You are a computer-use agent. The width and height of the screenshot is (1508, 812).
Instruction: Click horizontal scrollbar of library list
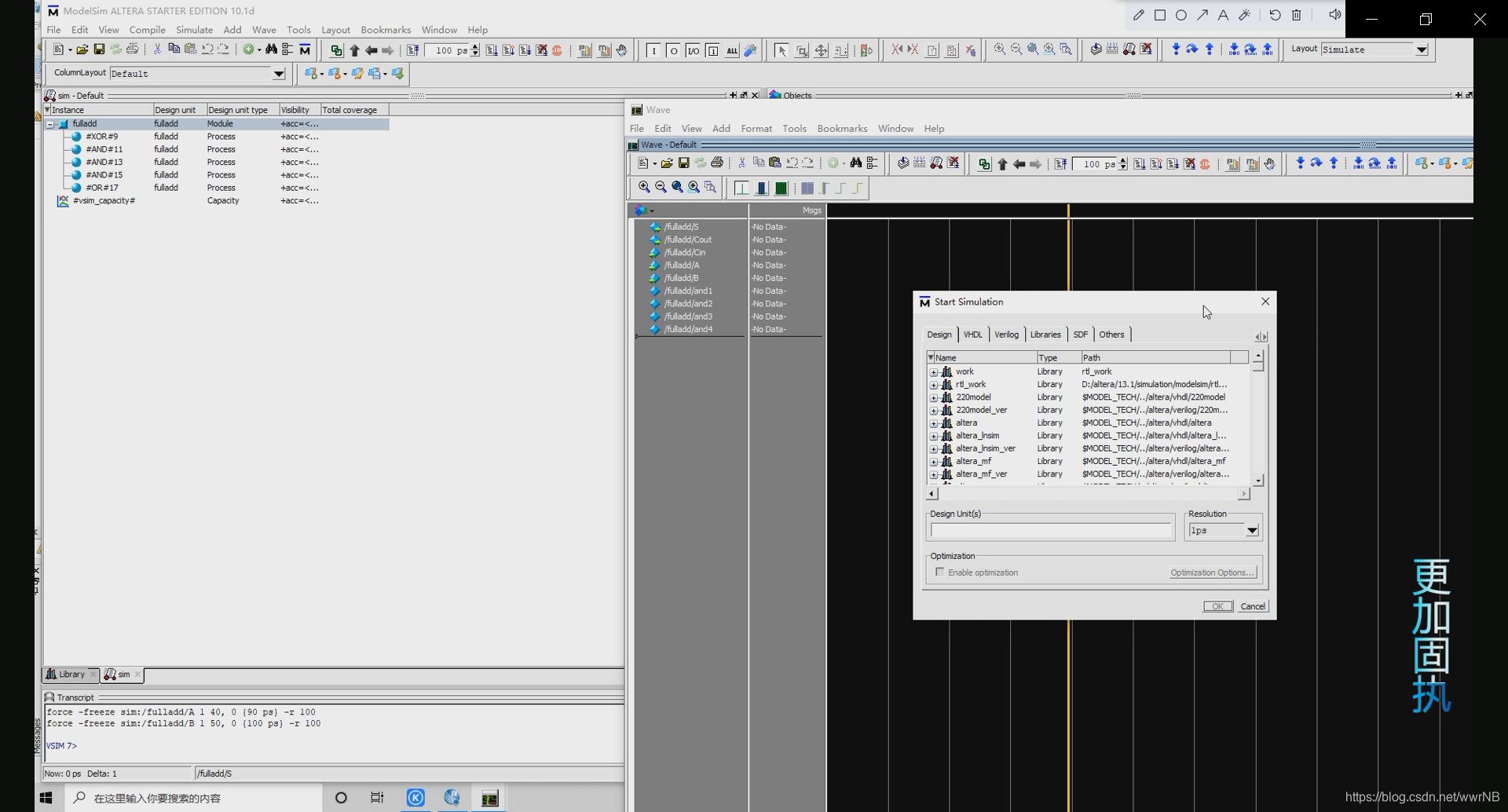(1088, 494)
